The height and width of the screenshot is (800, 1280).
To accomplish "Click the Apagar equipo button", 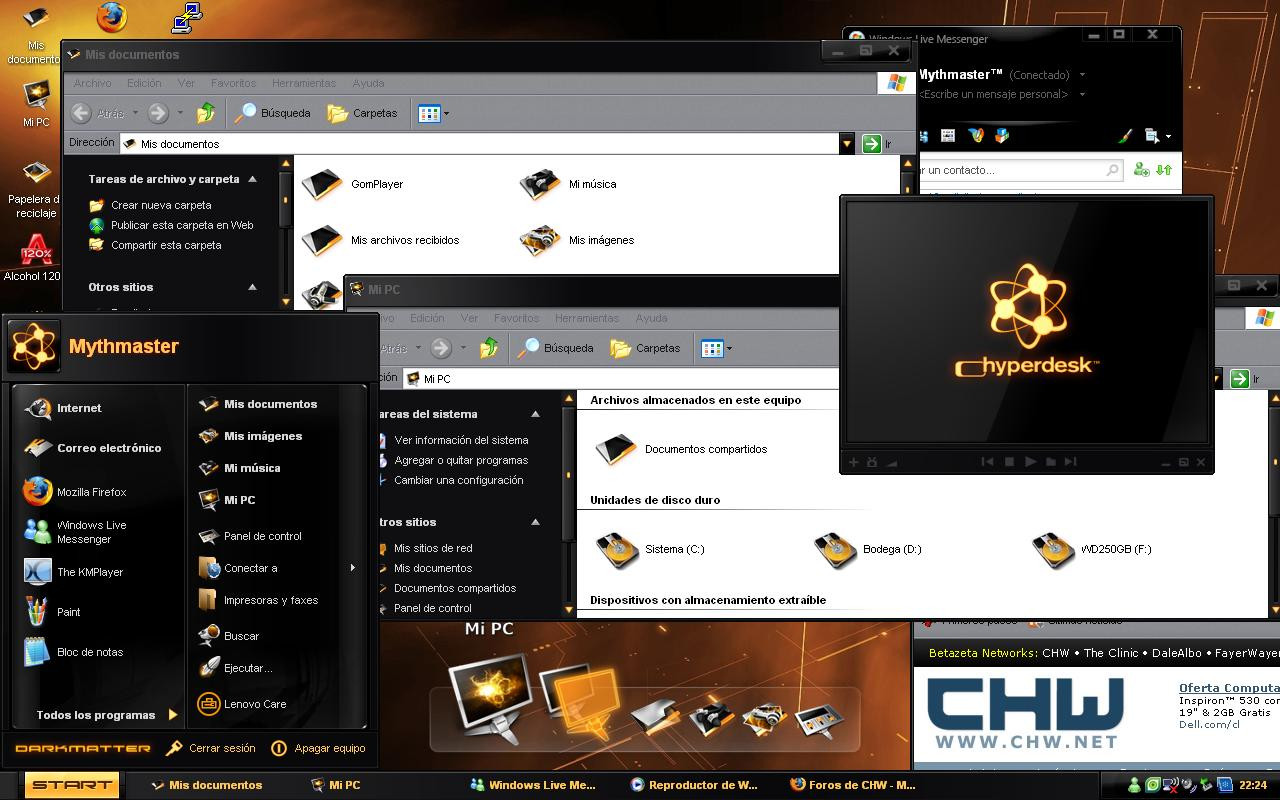I will coord(319,748).
